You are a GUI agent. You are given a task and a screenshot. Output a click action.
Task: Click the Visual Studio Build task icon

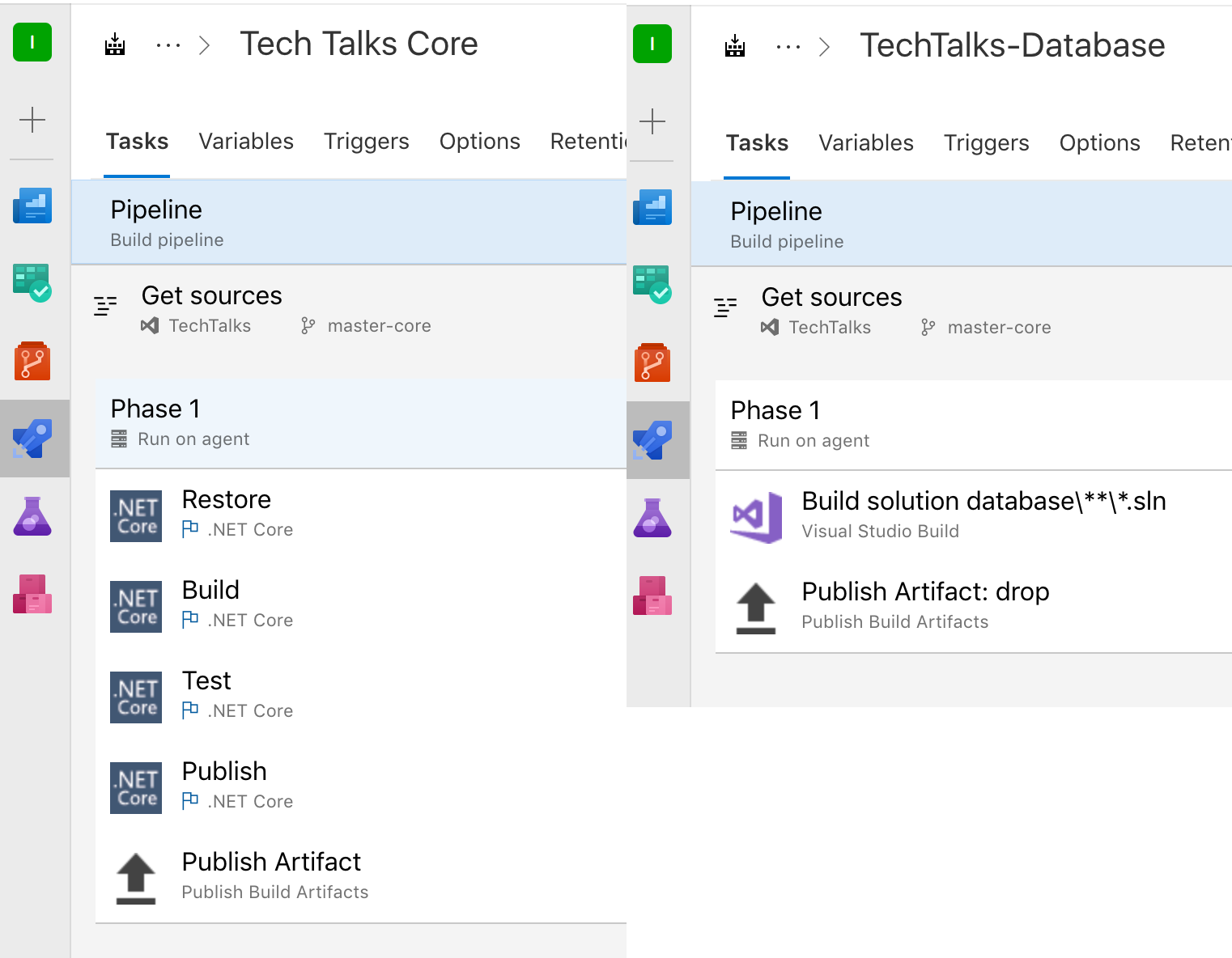click(756, 518)
